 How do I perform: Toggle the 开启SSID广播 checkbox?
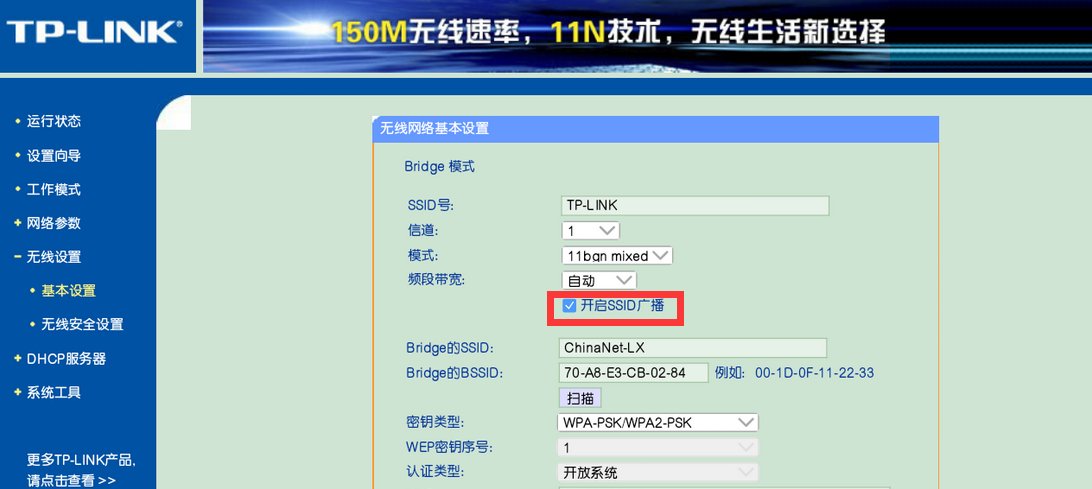point(569,305)
